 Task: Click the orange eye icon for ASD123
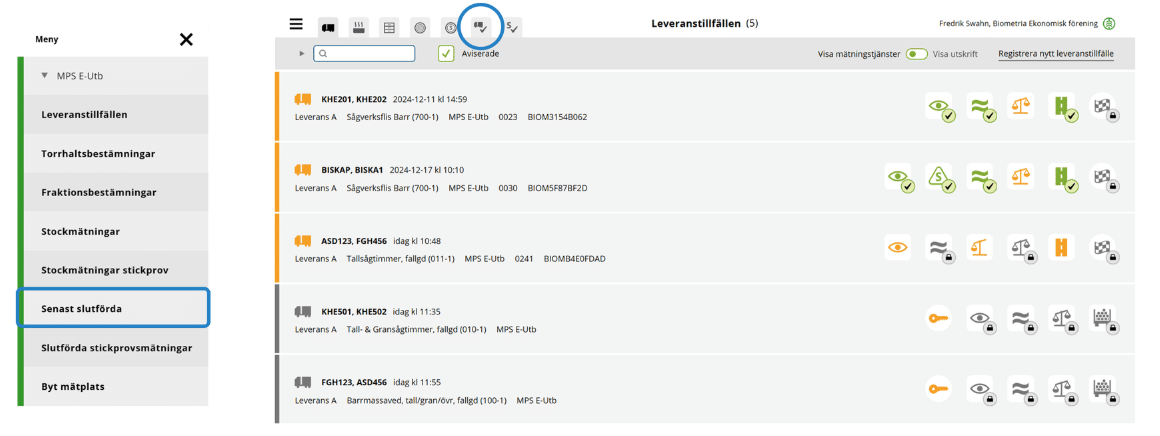tap(898, 248)
